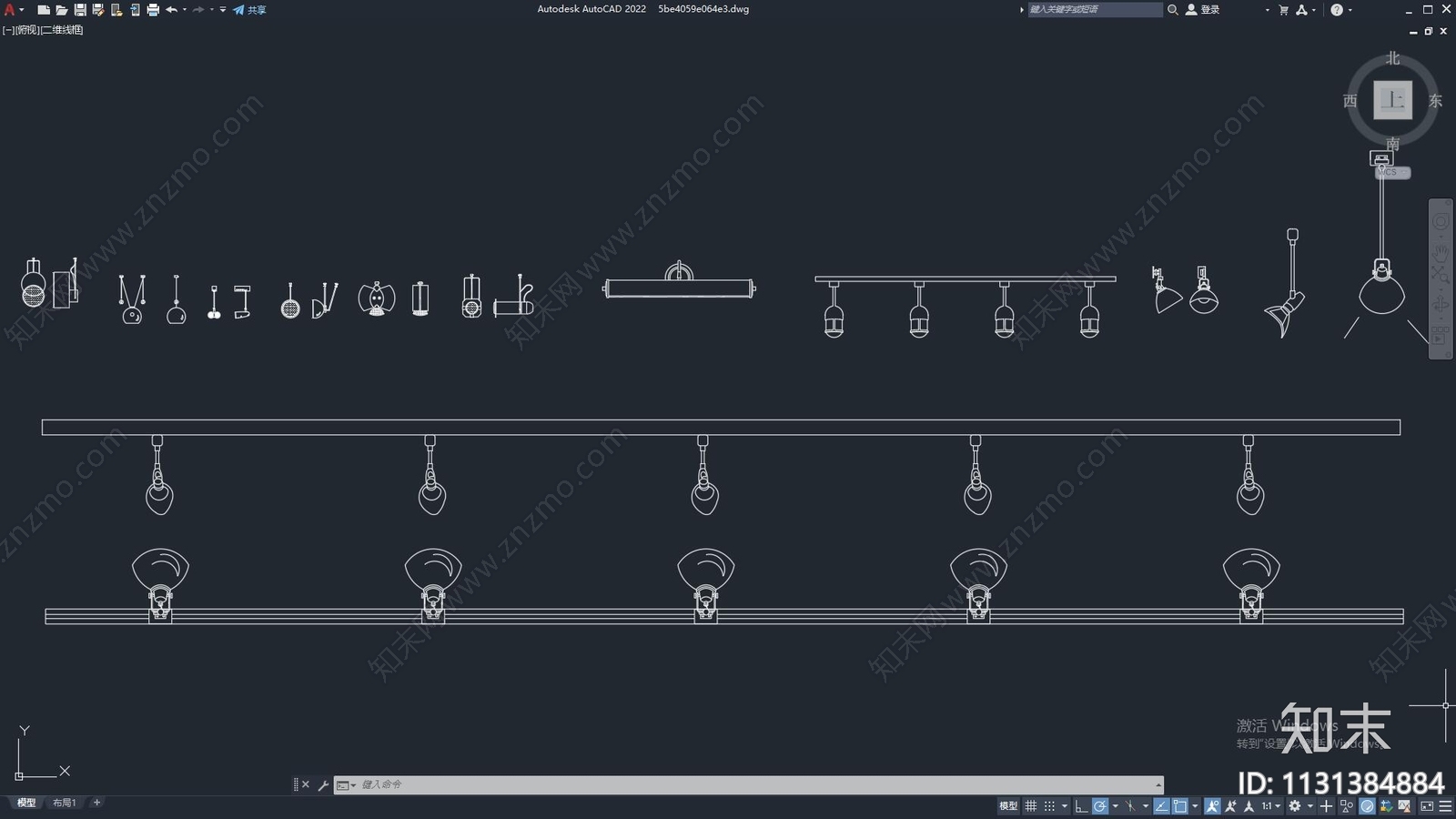The image size is (1456, 819).
Task: Close the command line with X icon
Action: (306, 784)
